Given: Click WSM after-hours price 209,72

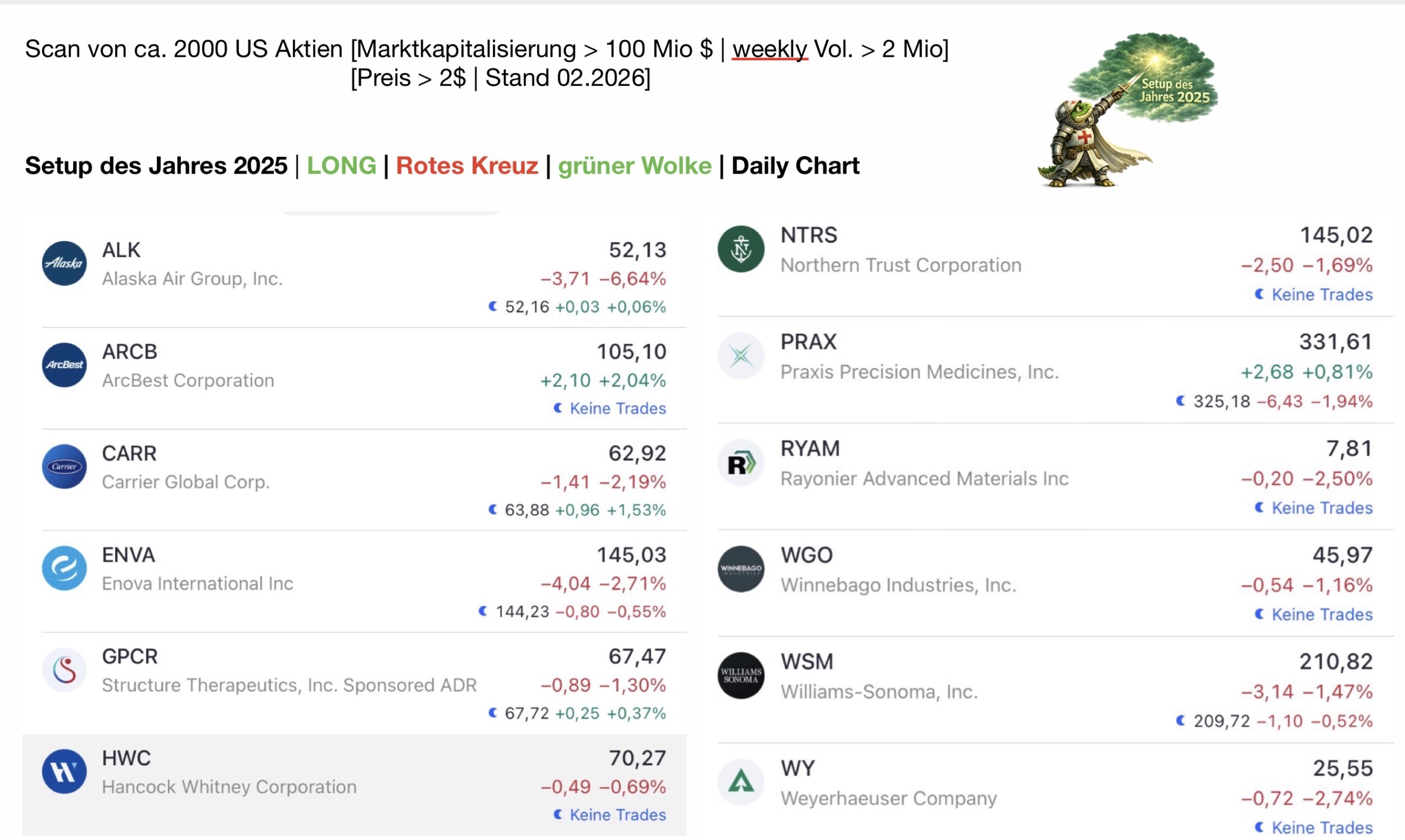Looking at the screenshot, I should (1221, 721).
